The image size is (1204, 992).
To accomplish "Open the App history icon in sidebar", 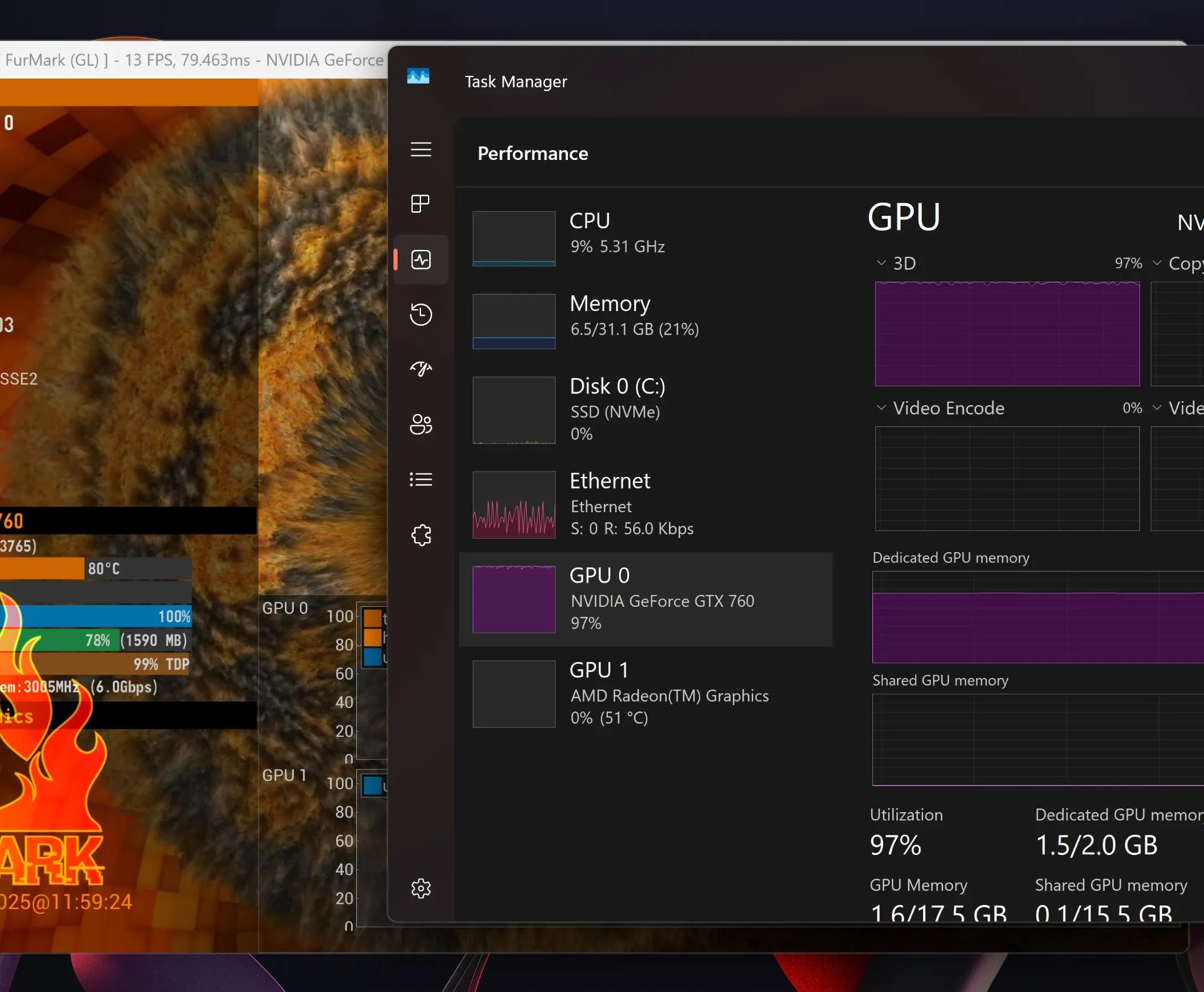I will pyautogui.click(x=421, y=314).
